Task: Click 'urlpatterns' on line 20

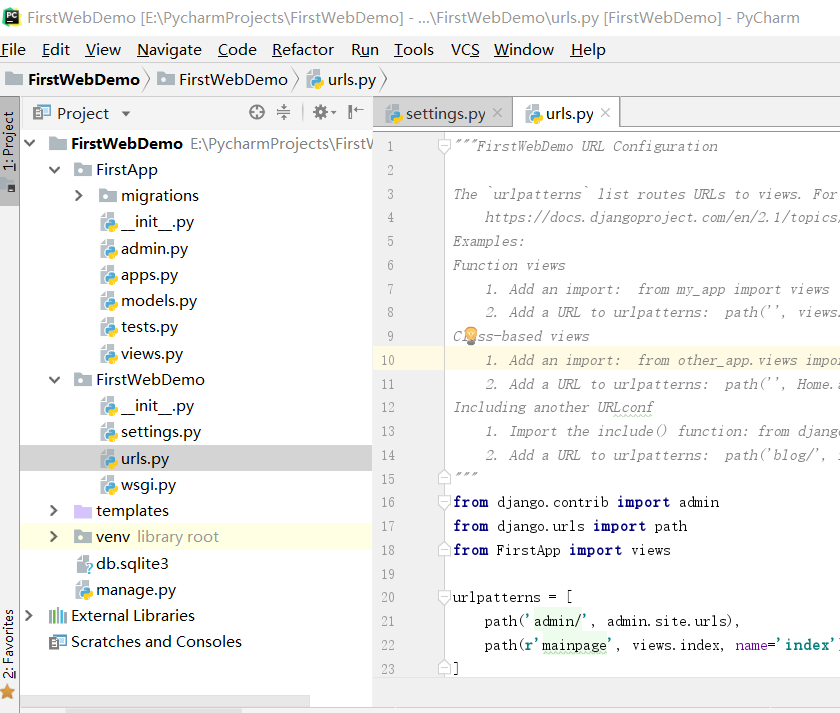Action: coord(497,597)
